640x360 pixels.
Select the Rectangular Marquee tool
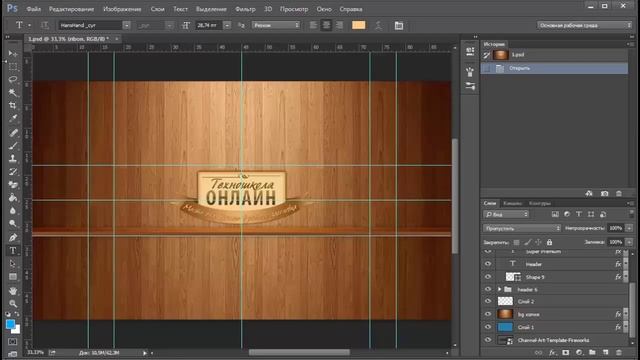[x=13, y=67]
